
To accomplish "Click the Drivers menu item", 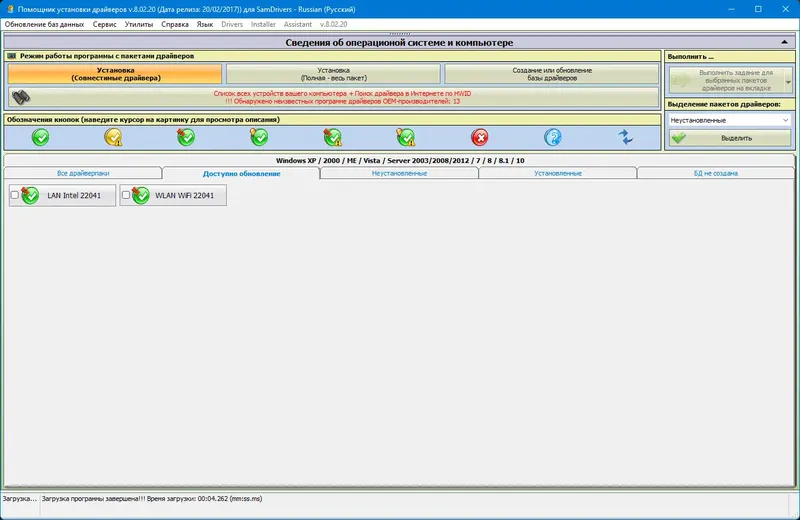I will pyautogui.click(x=232, y=24).
